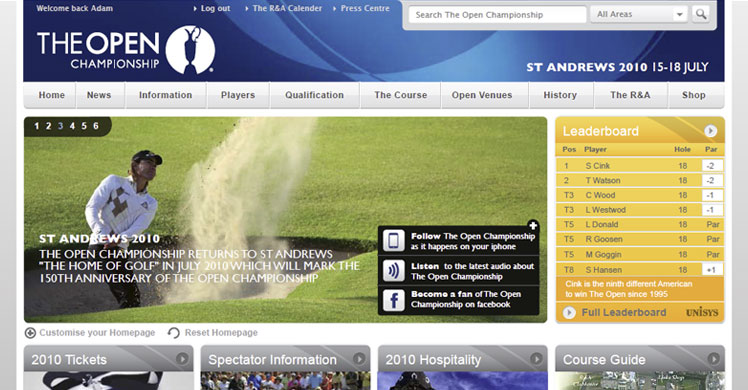
Task: Expand the social panel plus icon
Action: tap(533, 226)
